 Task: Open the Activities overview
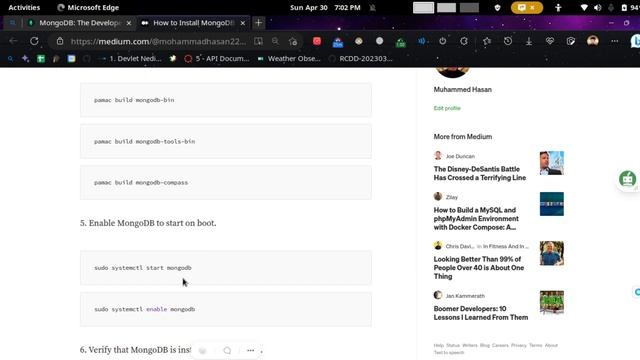(24, 7)
